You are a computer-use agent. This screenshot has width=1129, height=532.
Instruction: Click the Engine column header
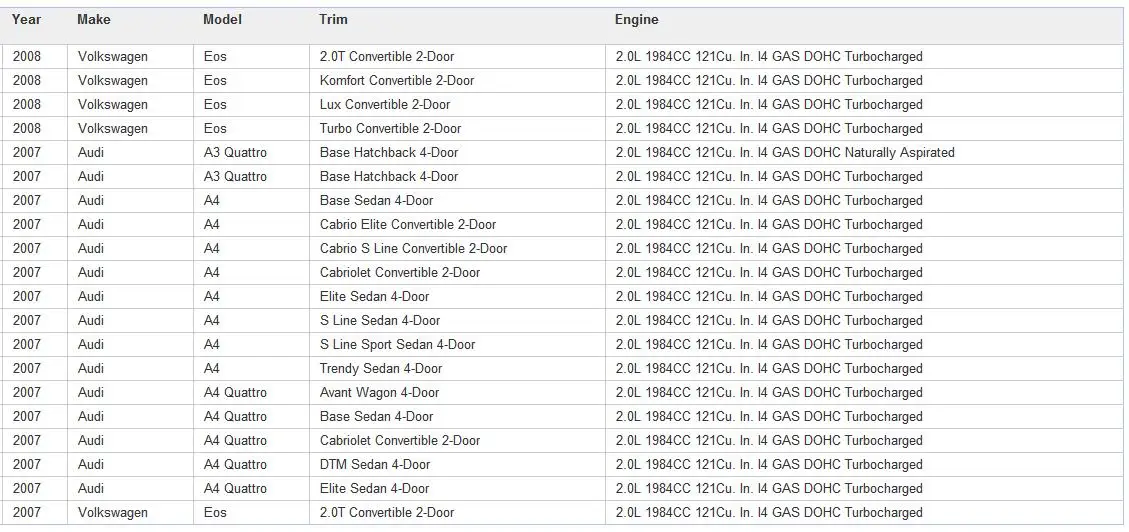(637, 20)
